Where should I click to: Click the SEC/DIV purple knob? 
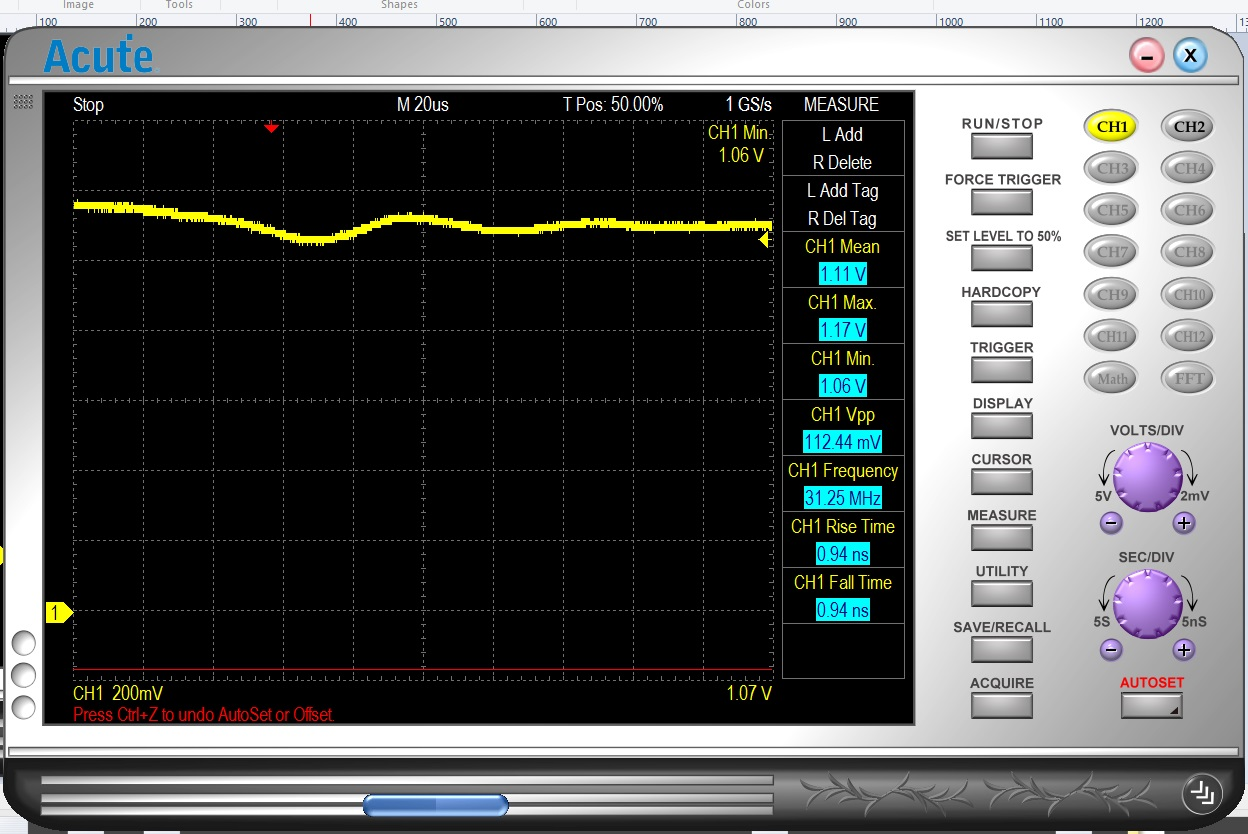click(1147, 603)
